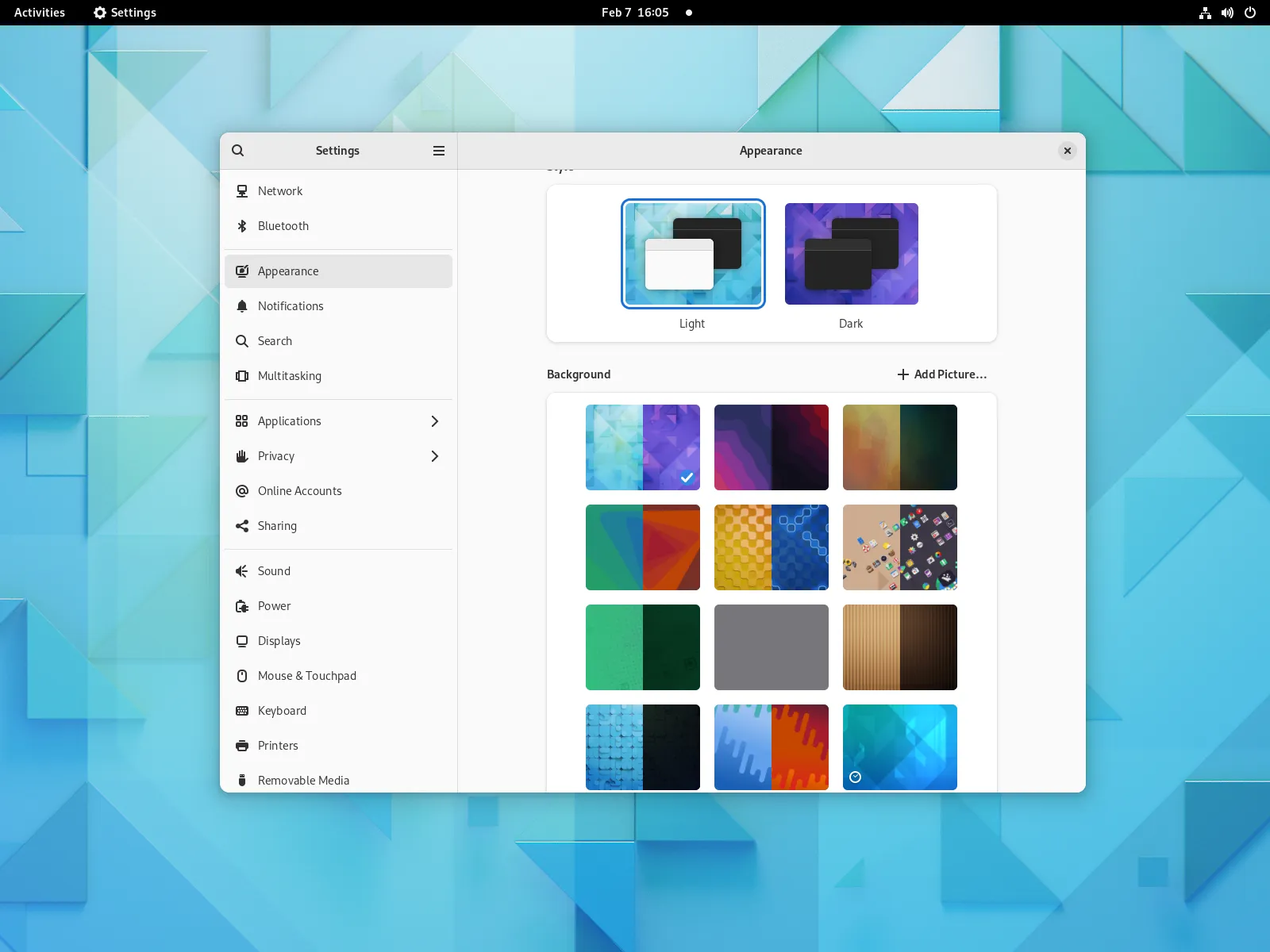Screen dimensions: 1270x952
Task: Click the Add Picture button
Action: point(942,374)
